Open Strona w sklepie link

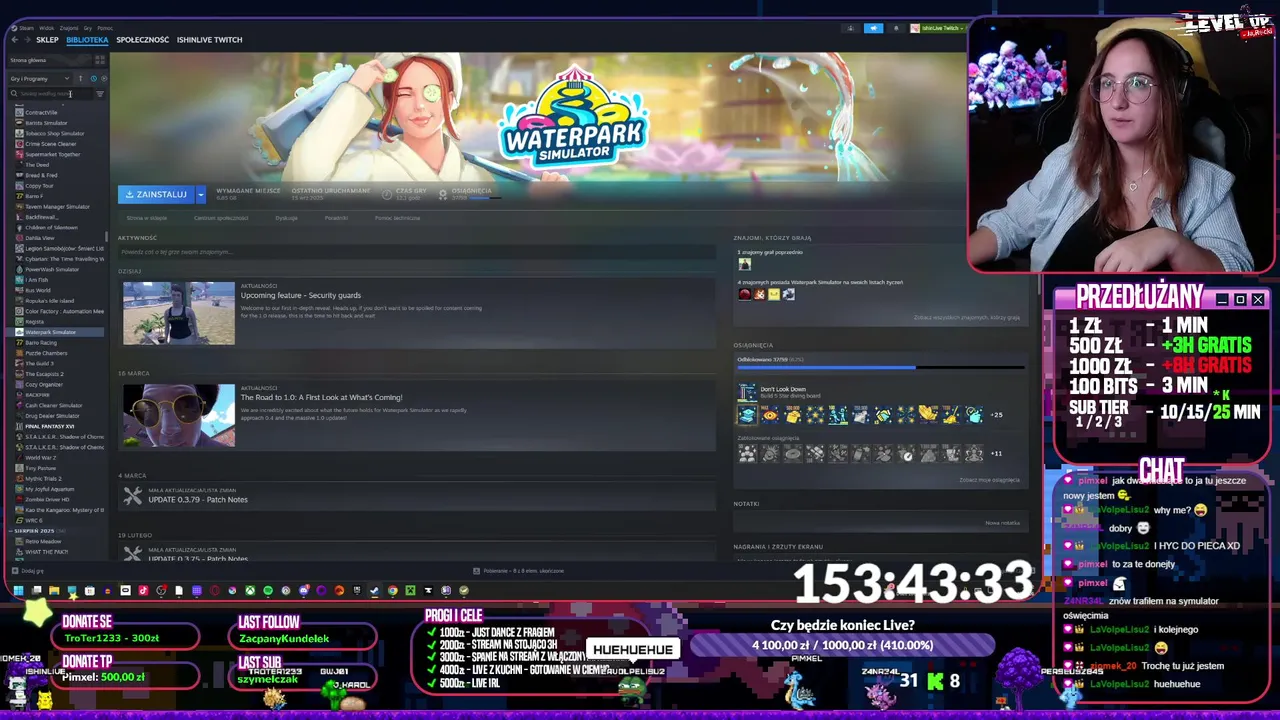[147, 218]
